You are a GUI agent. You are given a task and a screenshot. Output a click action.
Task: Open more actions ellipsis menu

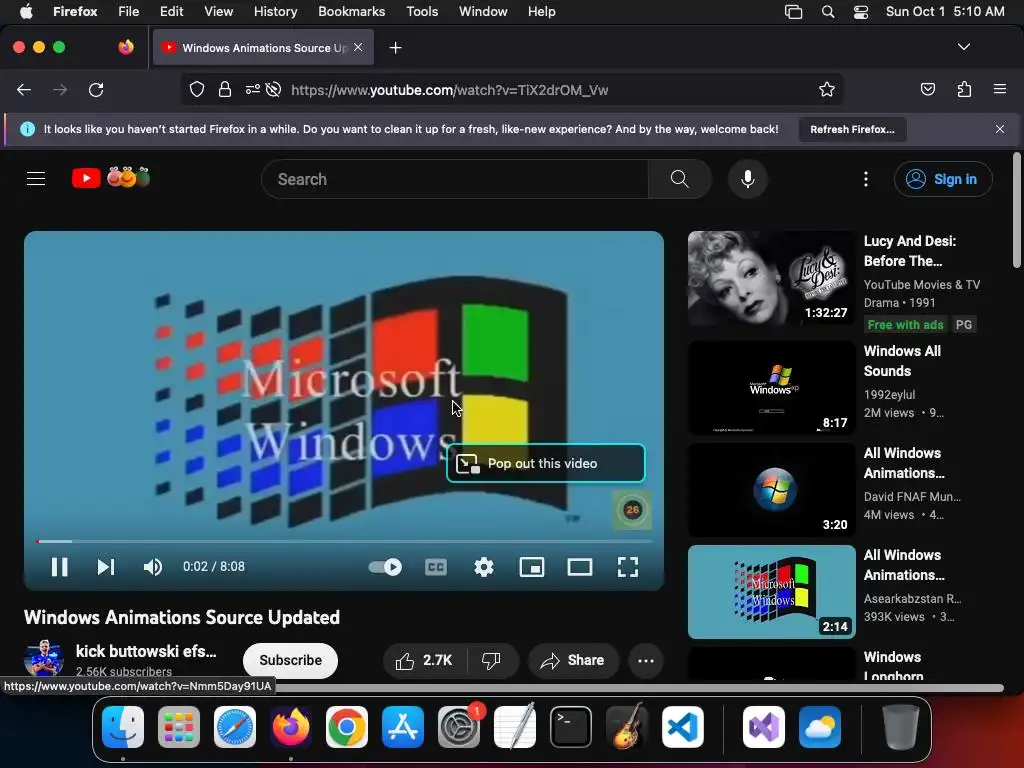point(646,660)
